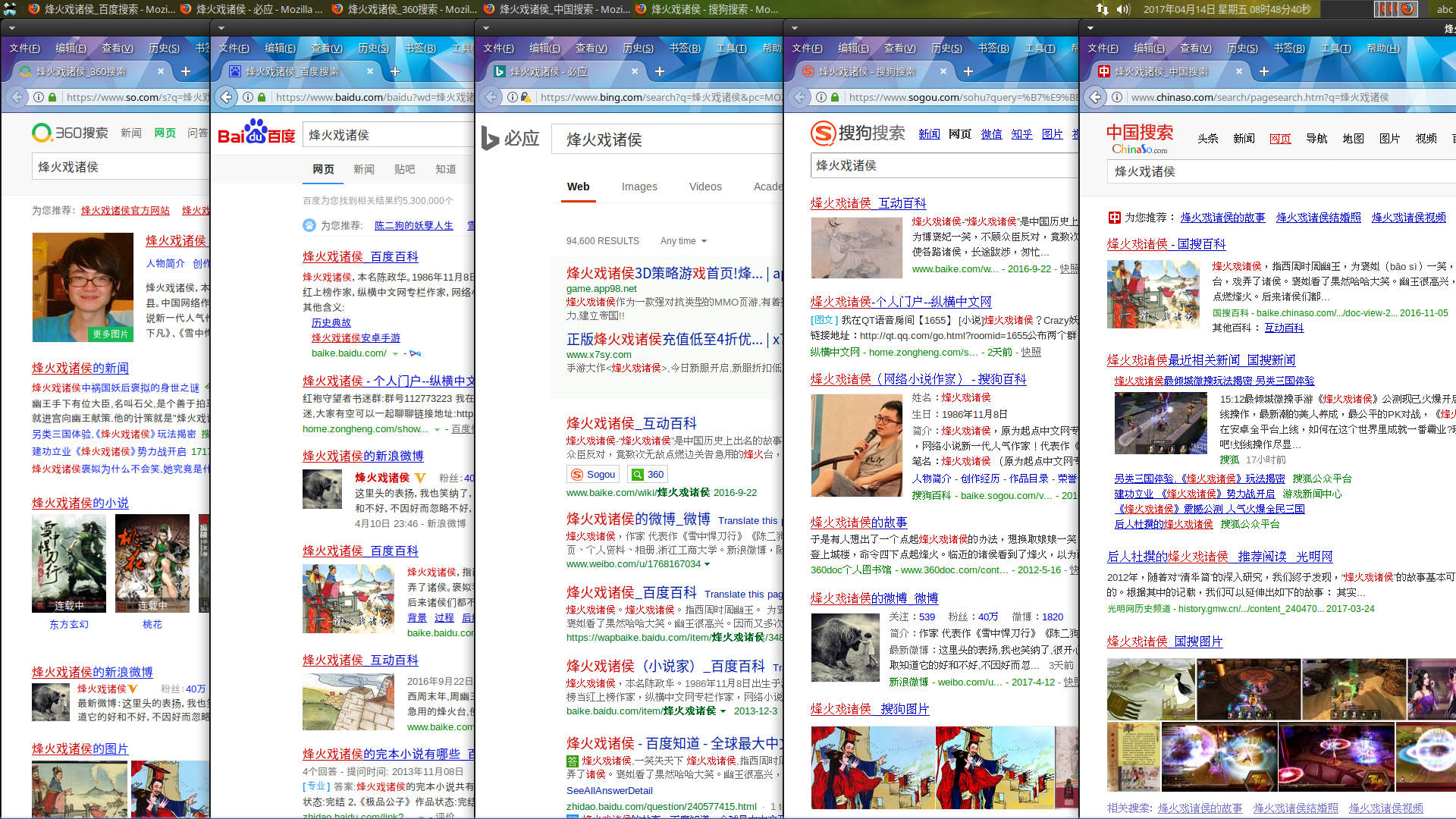Click Sogou button under Bing 互动百科 result

click(x=594, y=474)
